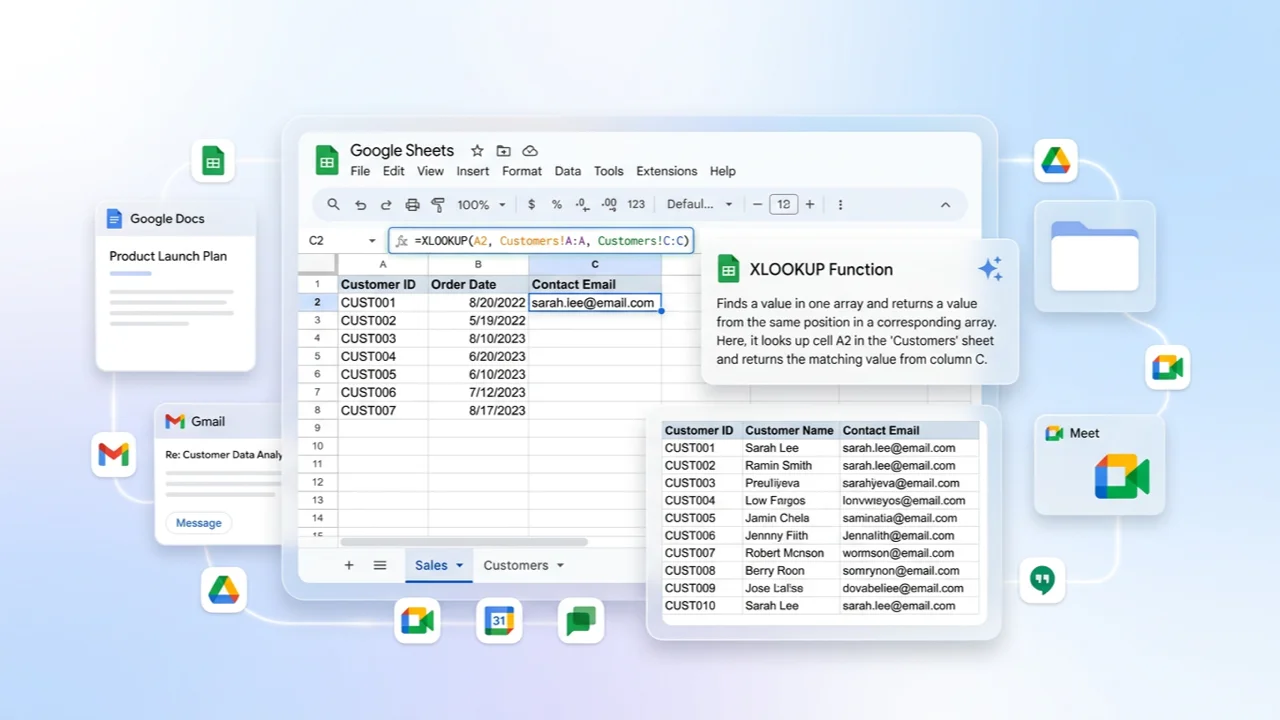
Task: Click the move-to-folder icon beside the title
Action: (503, 151)
